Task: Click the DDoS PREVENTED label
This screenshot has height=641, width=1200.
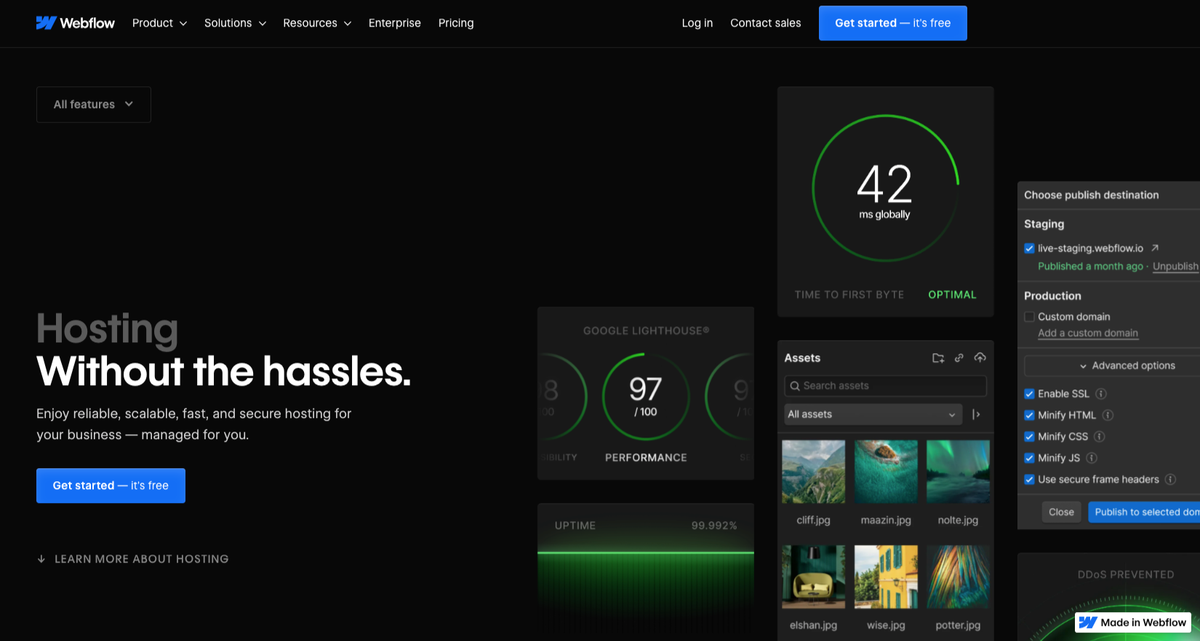Action: (x=1126, y=575)
